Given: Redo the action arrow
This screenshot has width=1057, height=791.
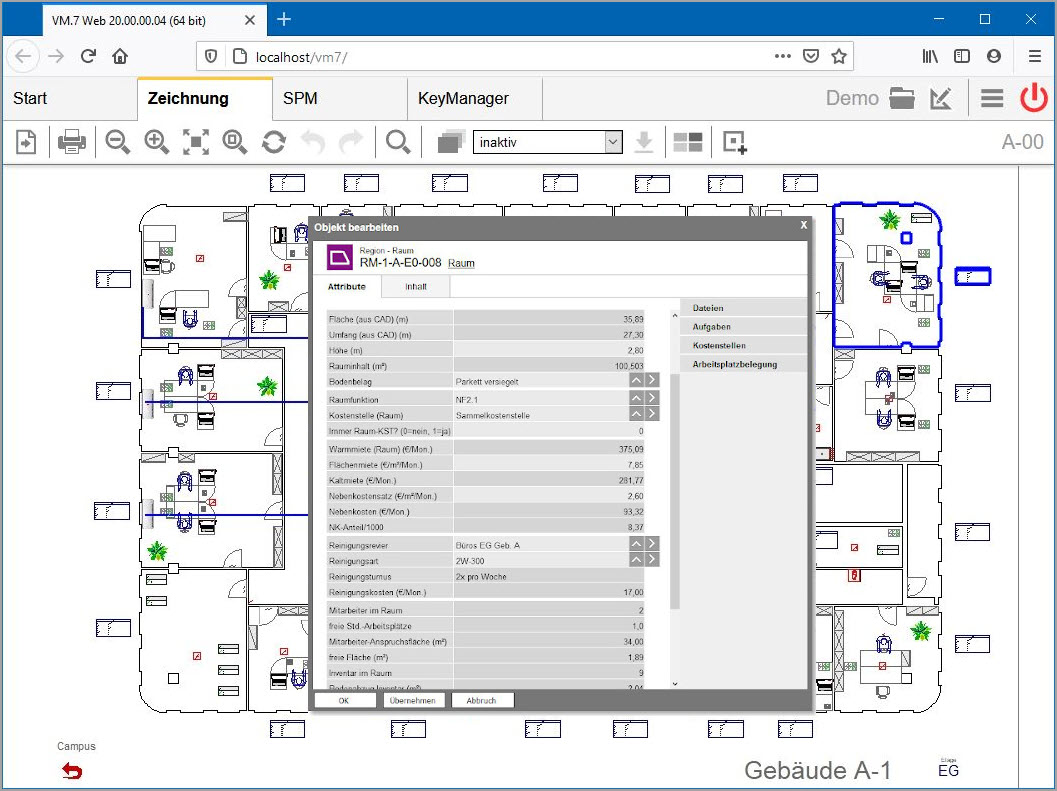Looking at the screenshot, I should click(351, 142).
